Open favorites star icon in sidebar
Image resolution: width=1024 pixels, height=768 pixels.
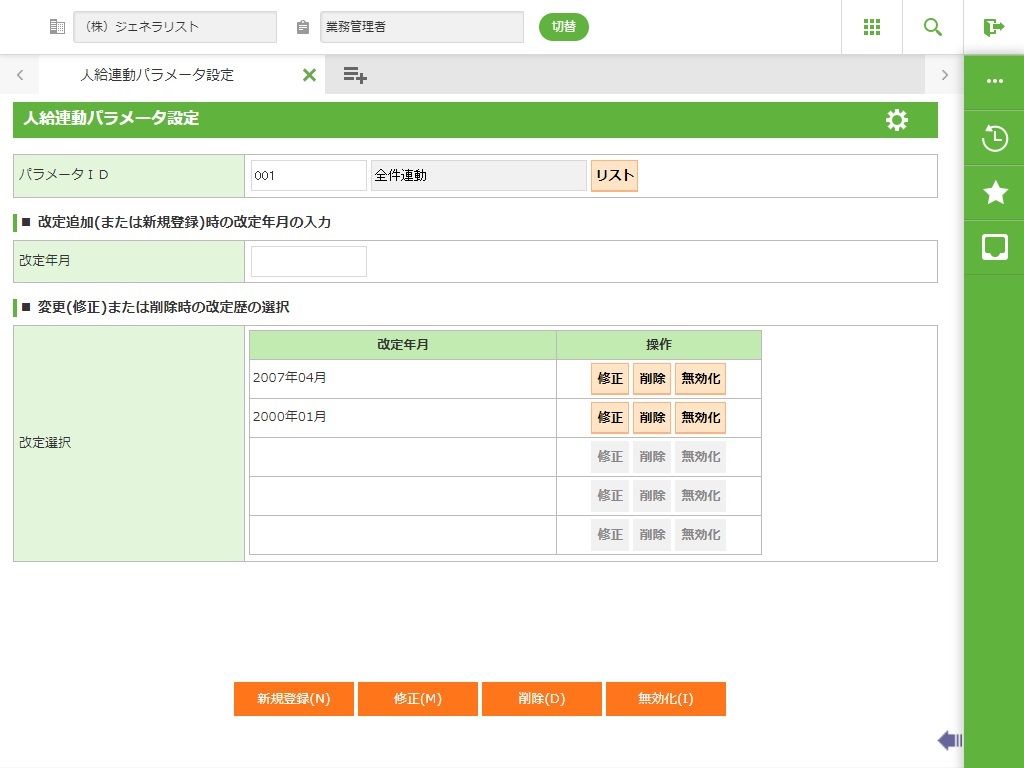pos(994,193)
